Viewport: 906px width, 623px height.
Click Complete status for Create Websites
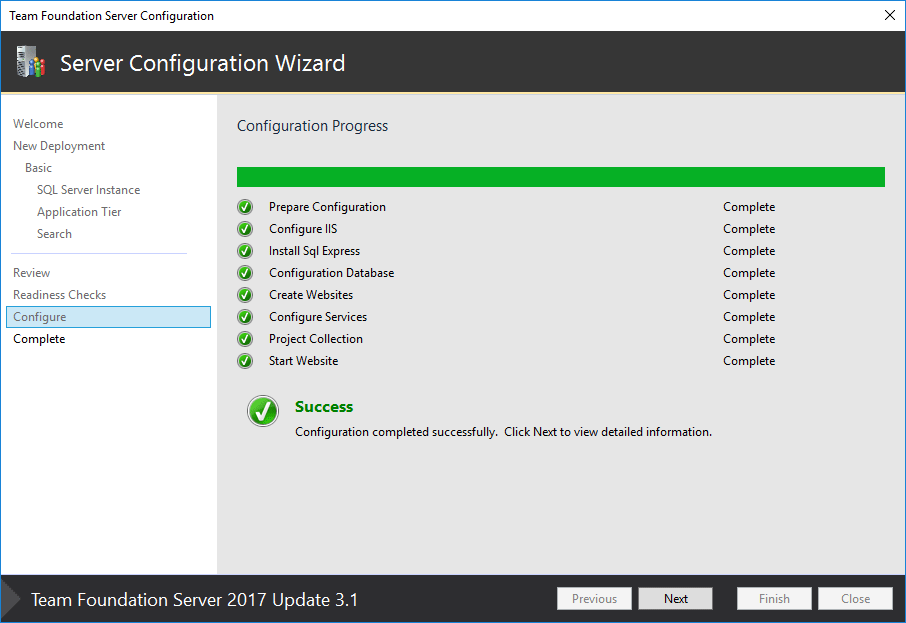click(x=749, y=295)
